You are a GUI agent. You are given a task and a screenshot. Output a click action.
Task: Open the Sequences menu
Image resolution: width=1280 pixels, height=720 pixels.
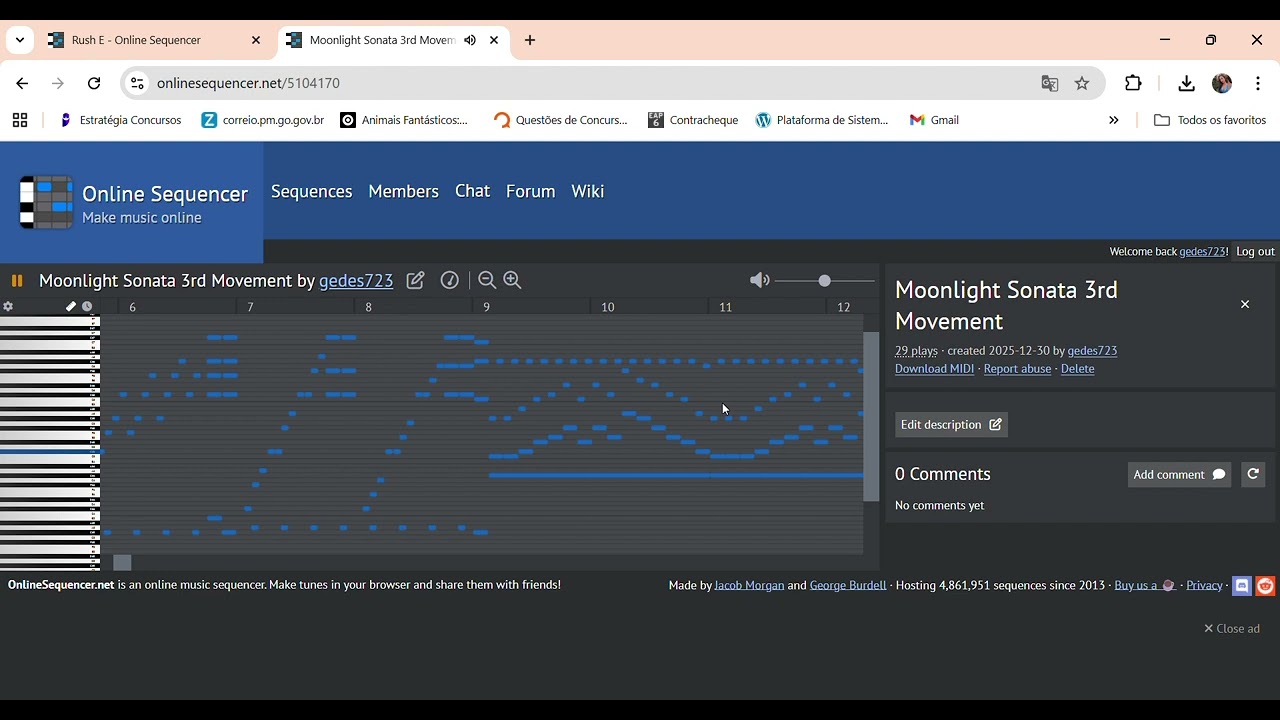tap(312, 191)
